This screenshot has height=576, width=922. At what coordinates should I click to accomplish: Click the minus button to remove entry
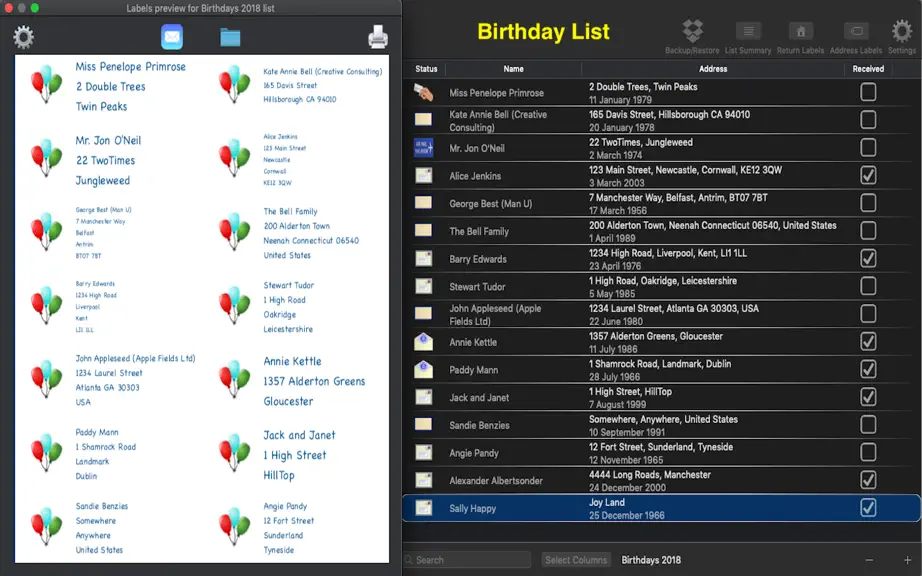click(869, 560)
